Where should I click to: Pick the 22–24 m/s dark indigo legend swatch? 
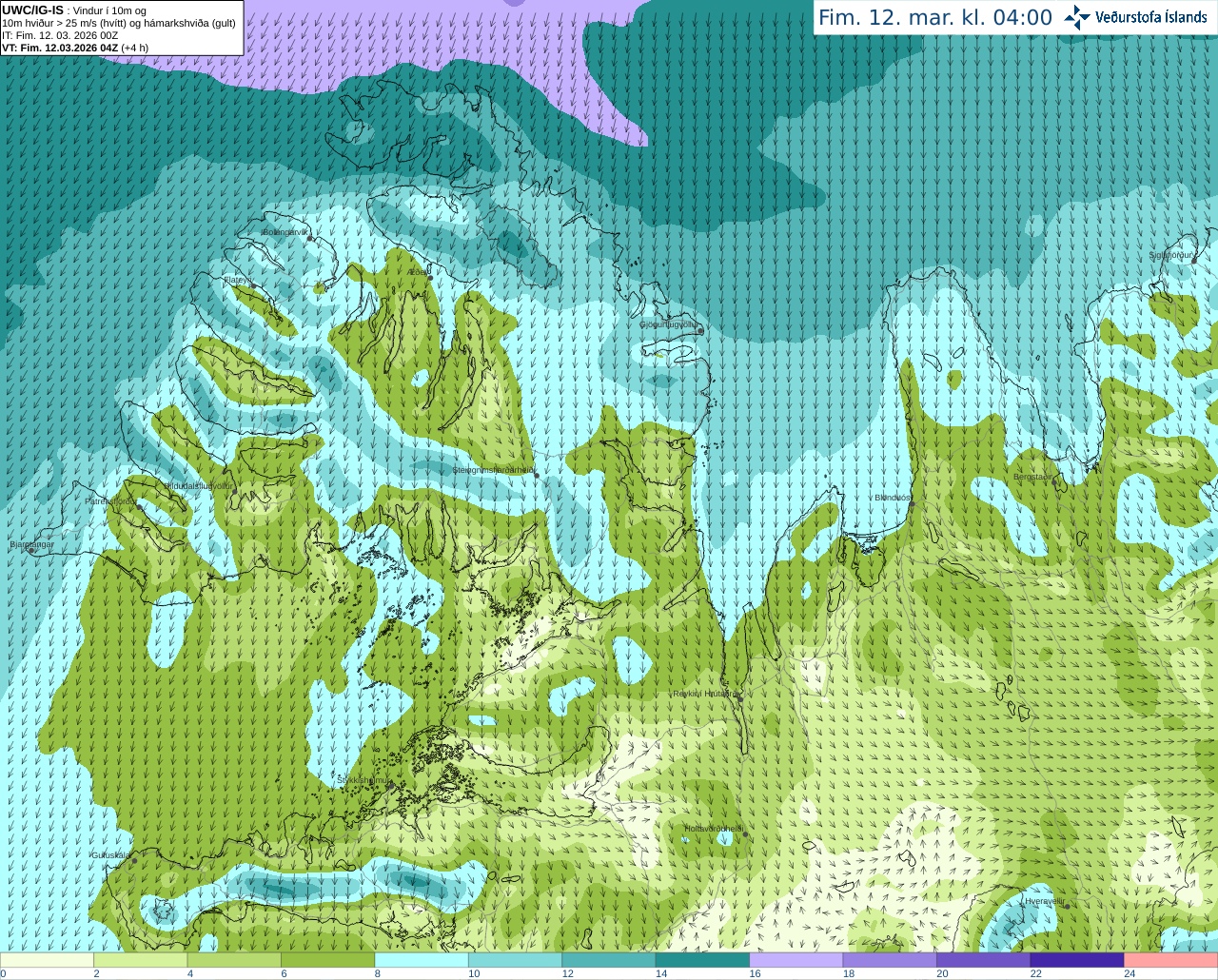[1076, 960]
